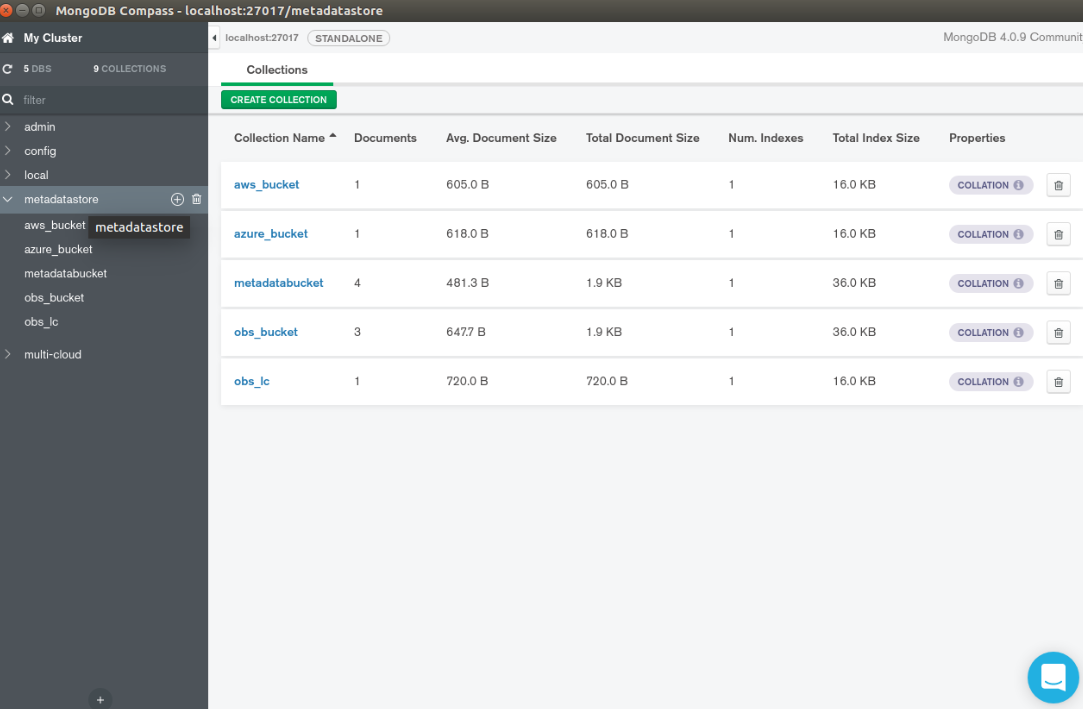Show collation info icon for obs_bucket
1083x709 pixels.
tap(1018, 332)
